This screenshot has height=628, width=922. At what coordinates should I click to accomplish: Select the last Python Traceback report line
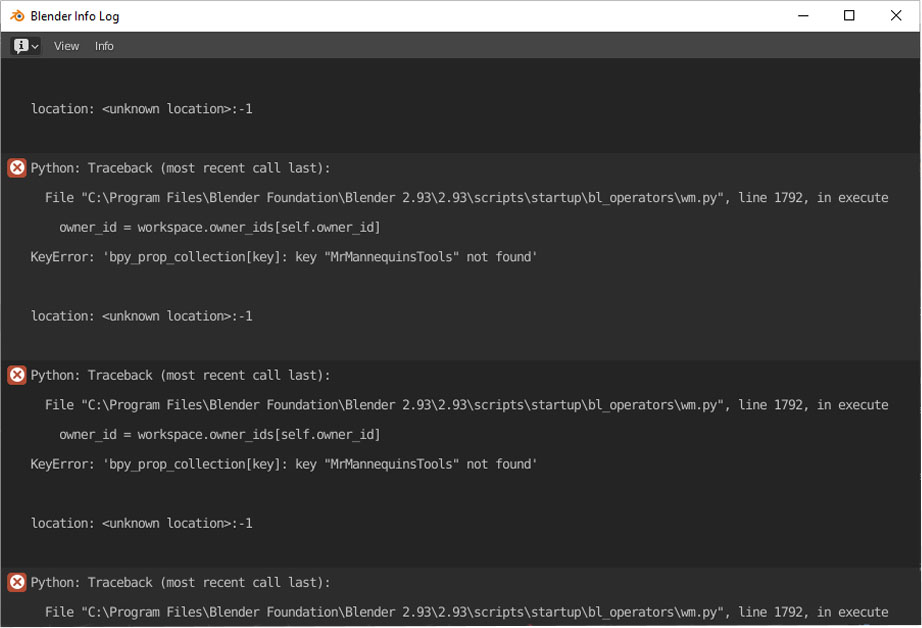click(181, 582)
